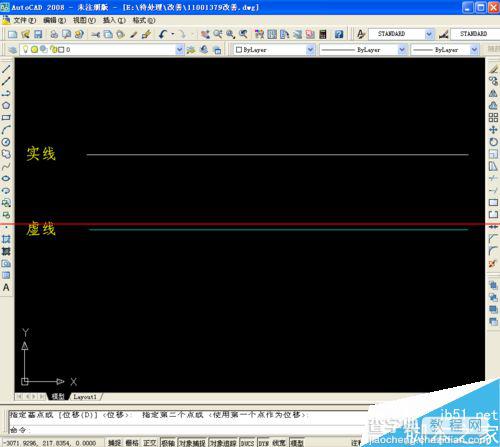Screen dimensions: 500x447
Task: Click the ByLayer color swatch box
Action: (239, 50)
